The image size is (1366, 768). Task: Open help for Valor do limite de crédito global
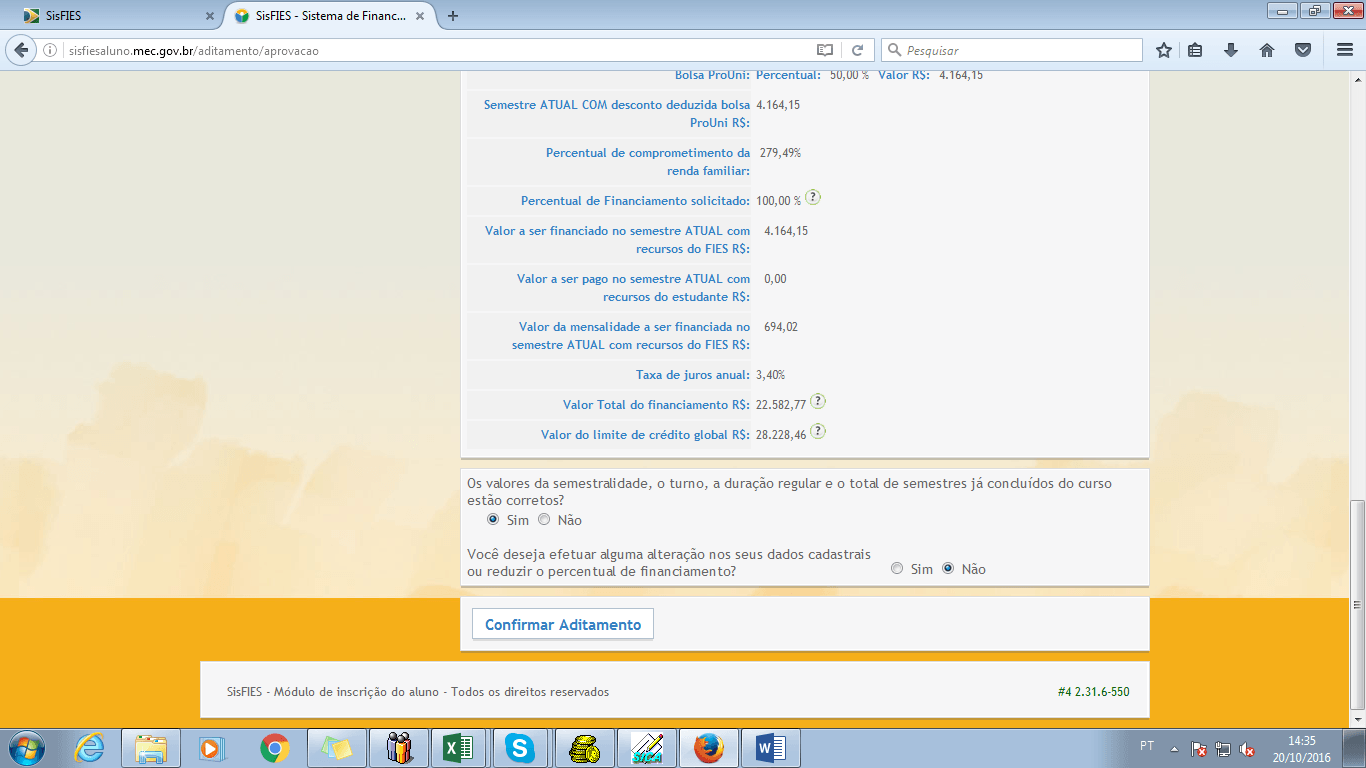point(818,432)
